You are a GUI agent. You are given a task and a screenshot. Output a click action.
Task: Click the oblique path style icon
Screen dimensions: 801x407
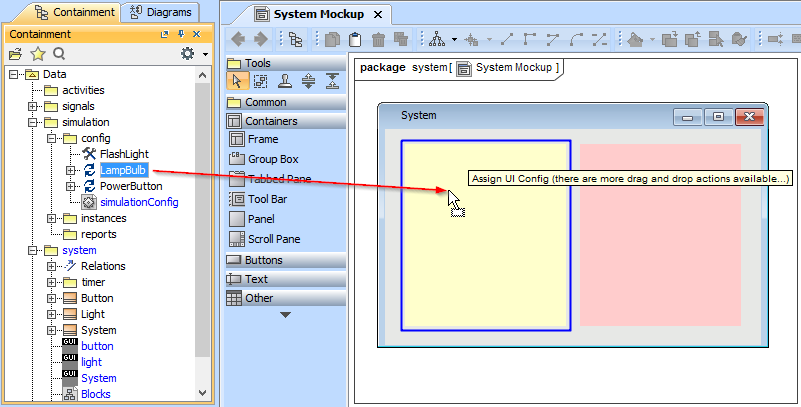tap(553, 39)
